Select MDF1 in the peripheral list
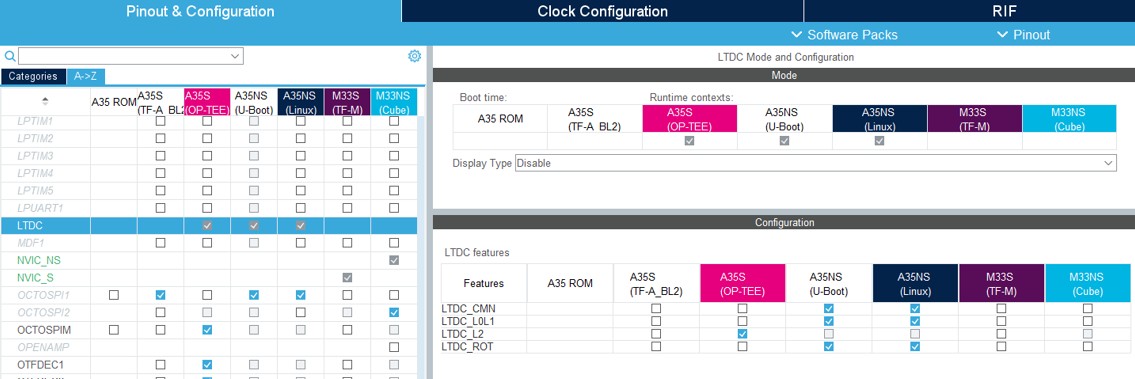The height and width of the screenshot is (379, 1135). [x=30, y=242]
